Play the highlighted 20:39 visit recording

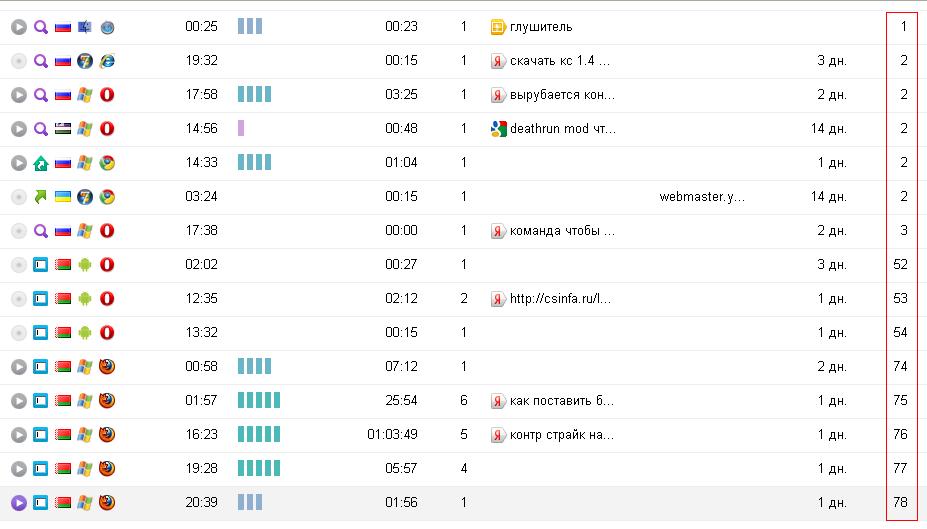click(18, 503)
